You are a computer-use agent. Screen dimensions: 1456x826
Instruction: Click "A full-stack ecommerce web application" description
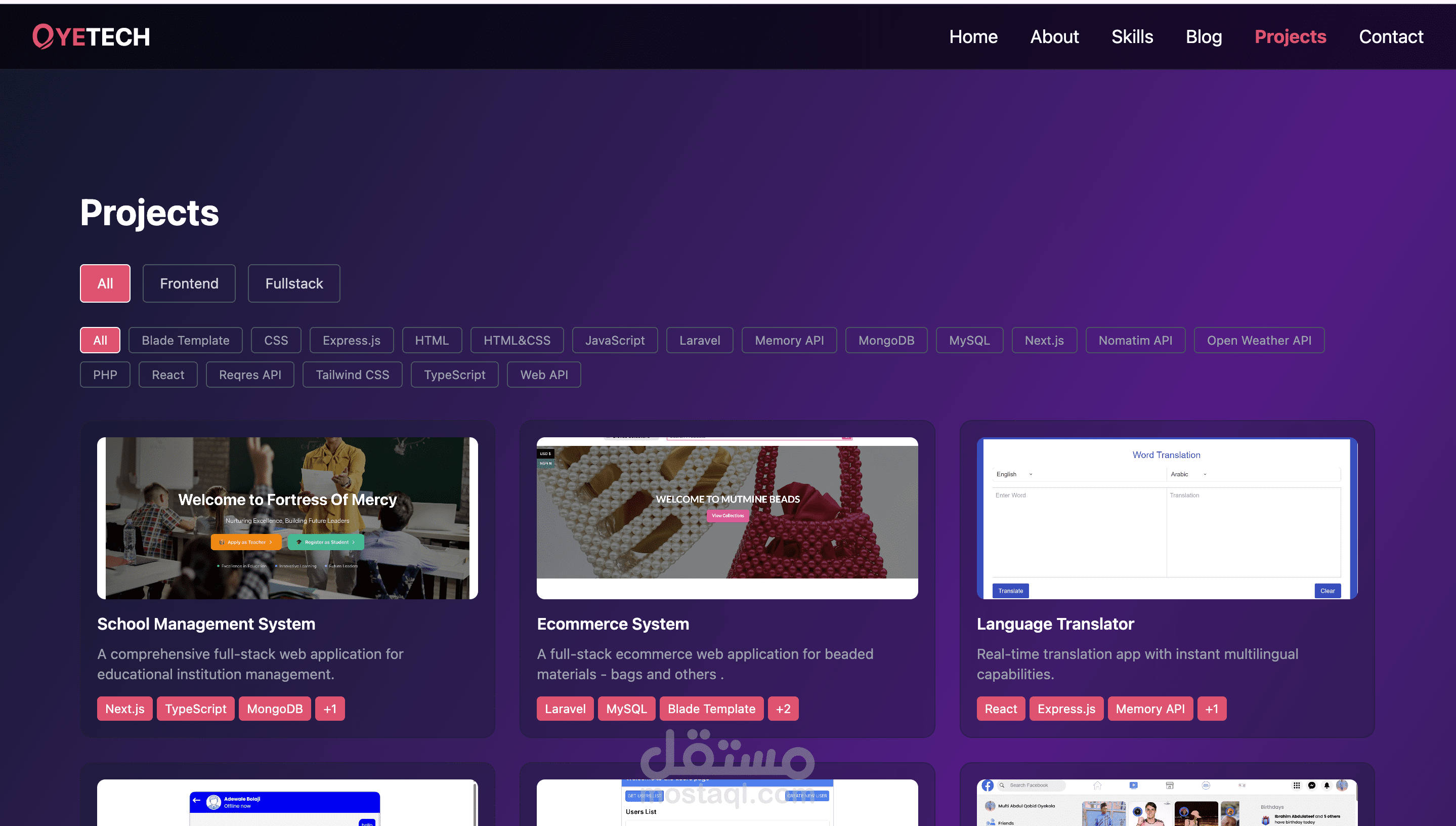tap(705, 664)
